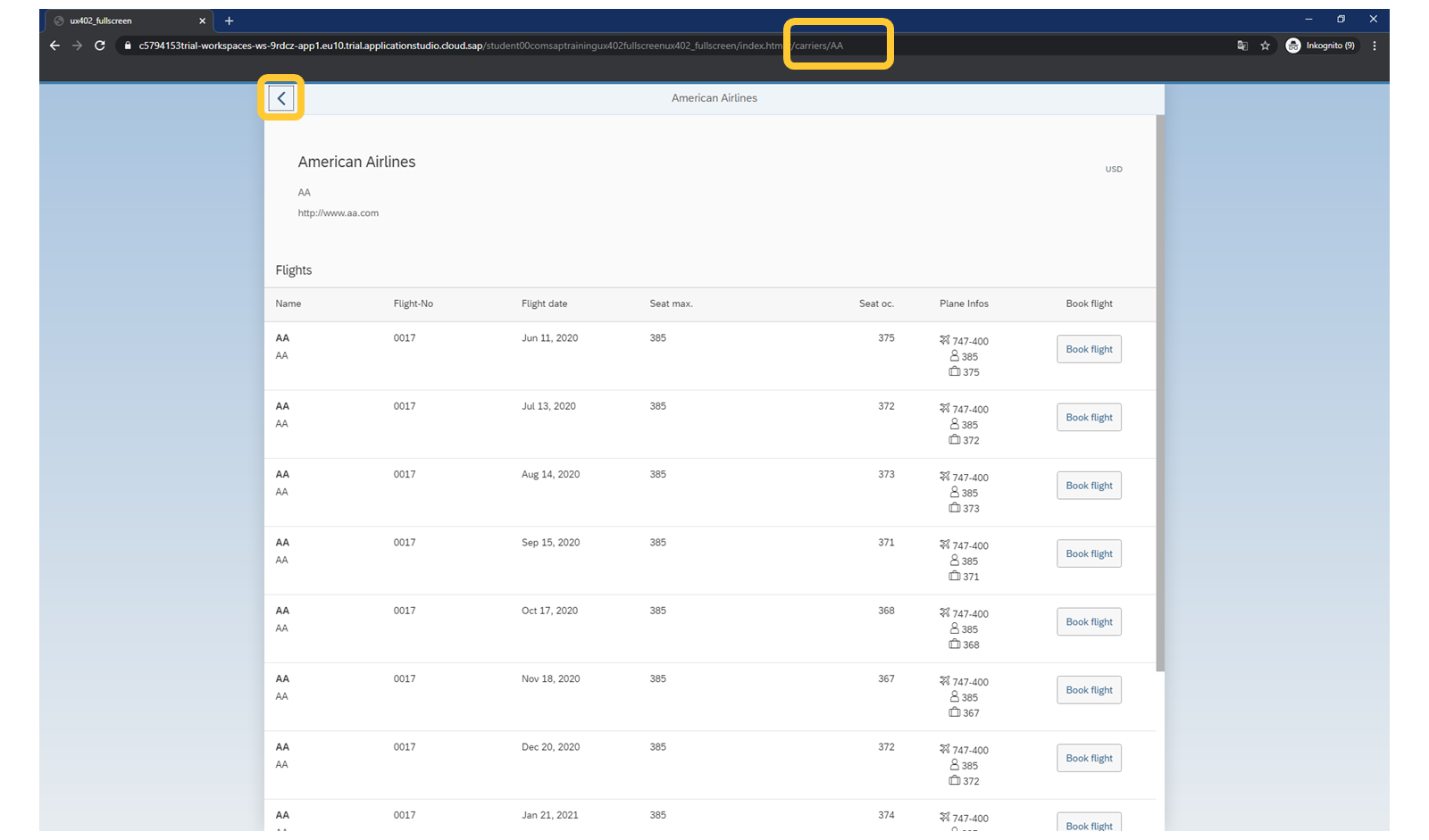Viewport: 1429px width, 840px height.
Task: Click flight number 0017 in the Jun 11 row
Action: pyautogui.click(x=405, y=338)
